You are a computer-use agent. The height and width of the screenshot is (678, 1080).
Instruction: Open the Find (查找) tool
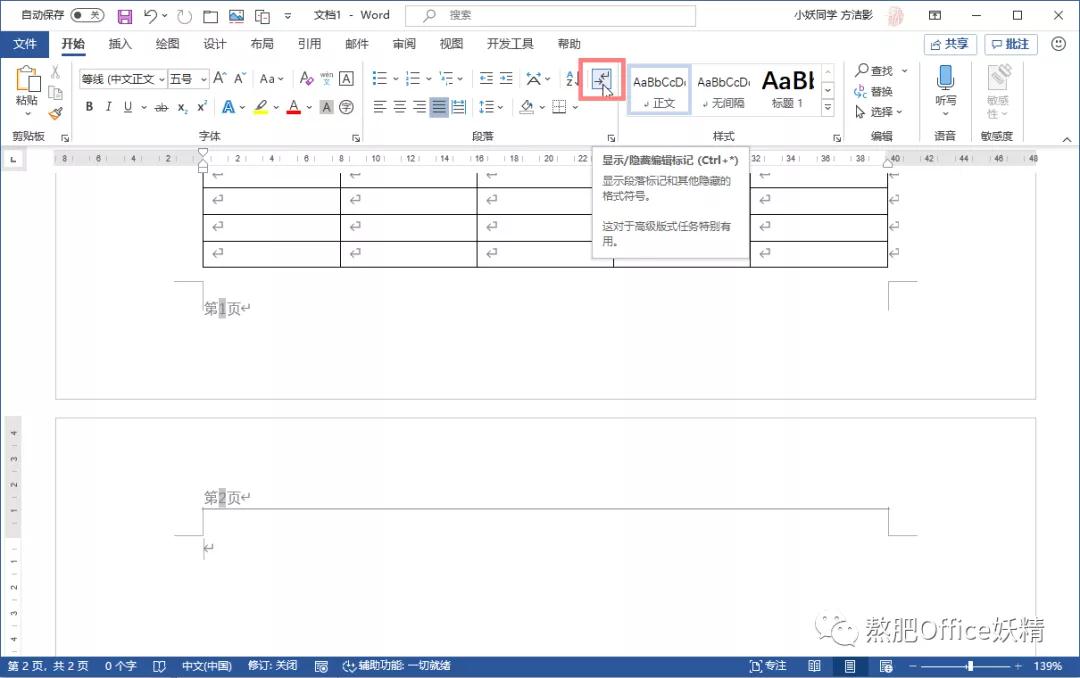879,70
